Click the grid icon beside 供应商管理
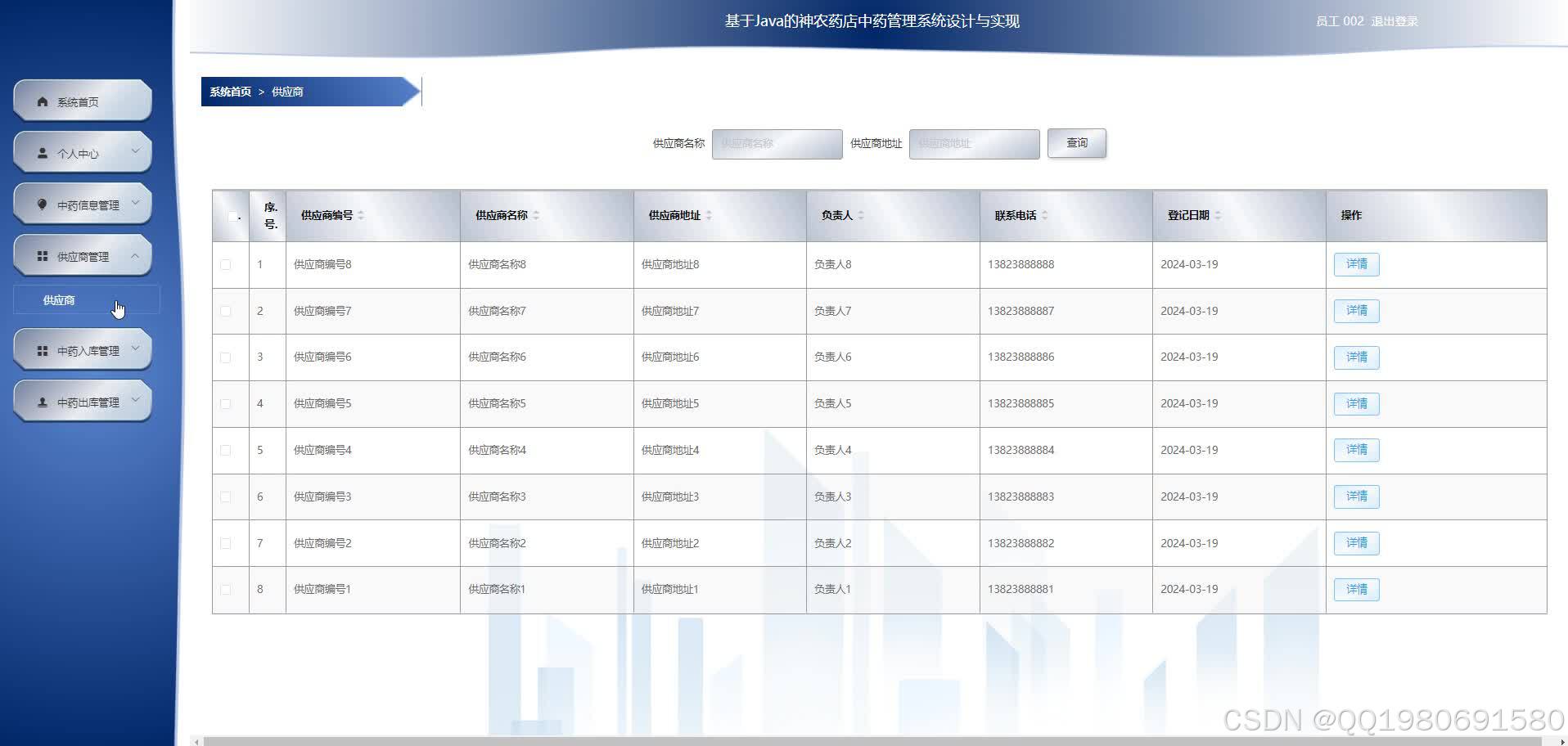Image resolution: width=1568 pixels, height=746 pixels. coord(43,256)
